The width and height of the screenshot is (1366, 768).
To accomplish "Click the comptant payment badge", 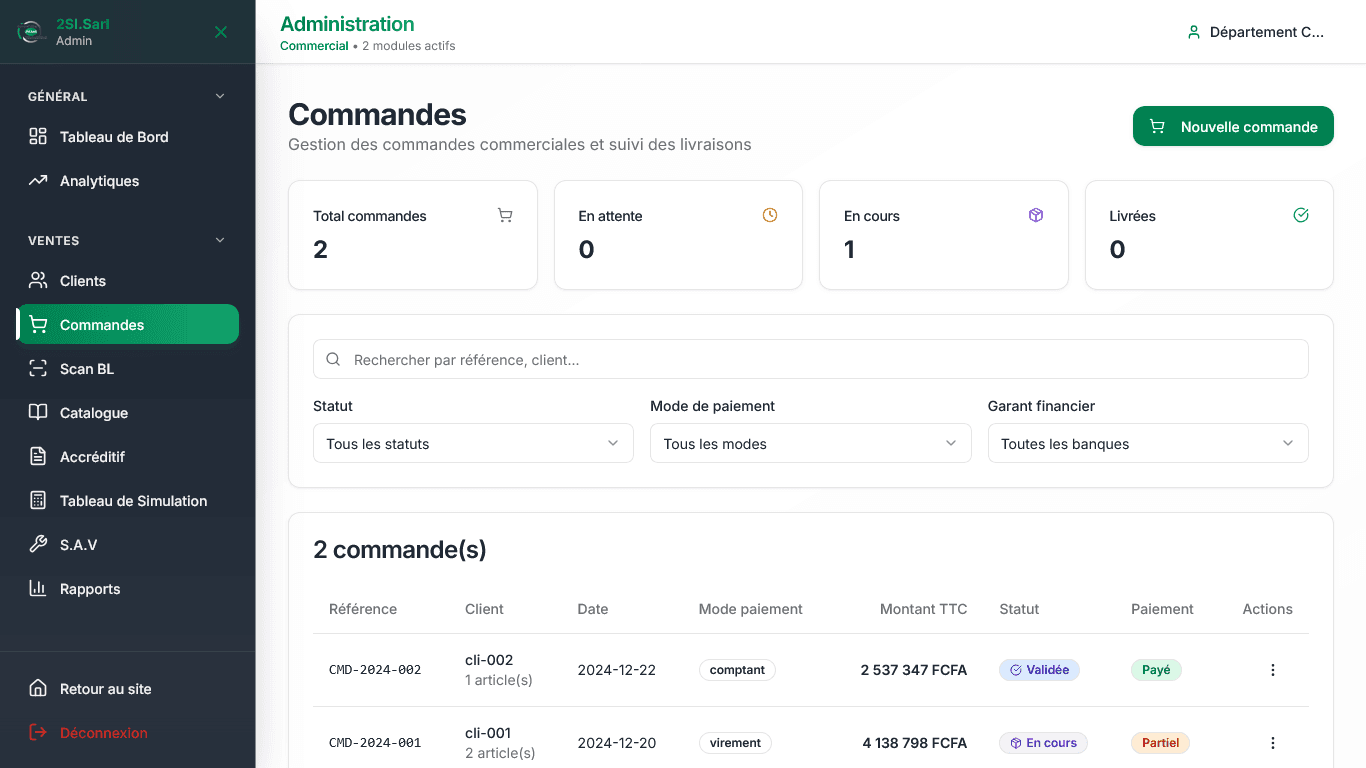I will point(737,670).
